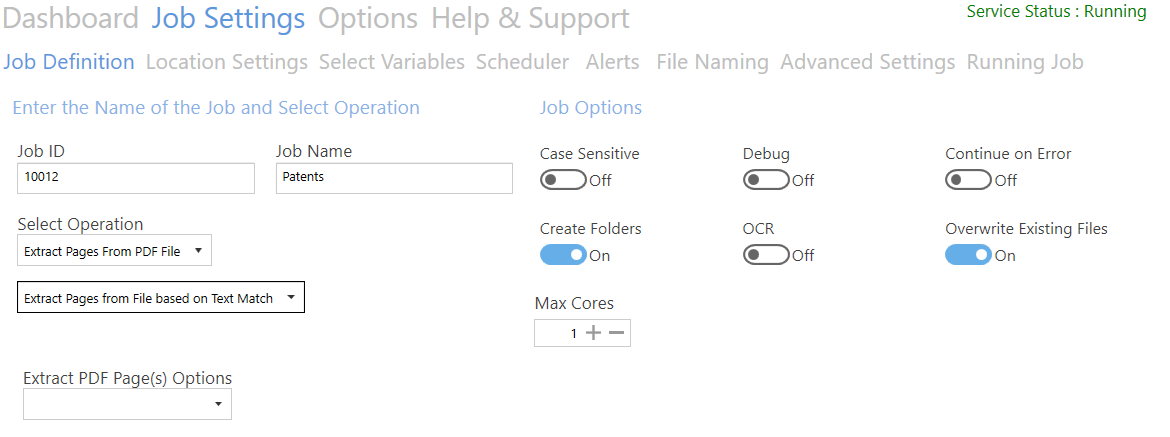Expand Extract Pages based on Text Match dropdown
This screenshot has height=437, width=1170.
(x=160, y=298)
